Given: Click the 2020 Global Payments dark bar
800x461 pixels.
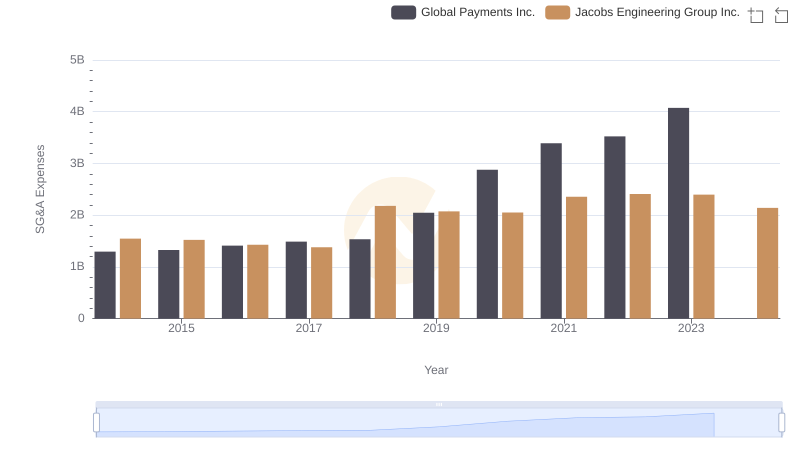Looking at the screenshot, I should point(487,244).
